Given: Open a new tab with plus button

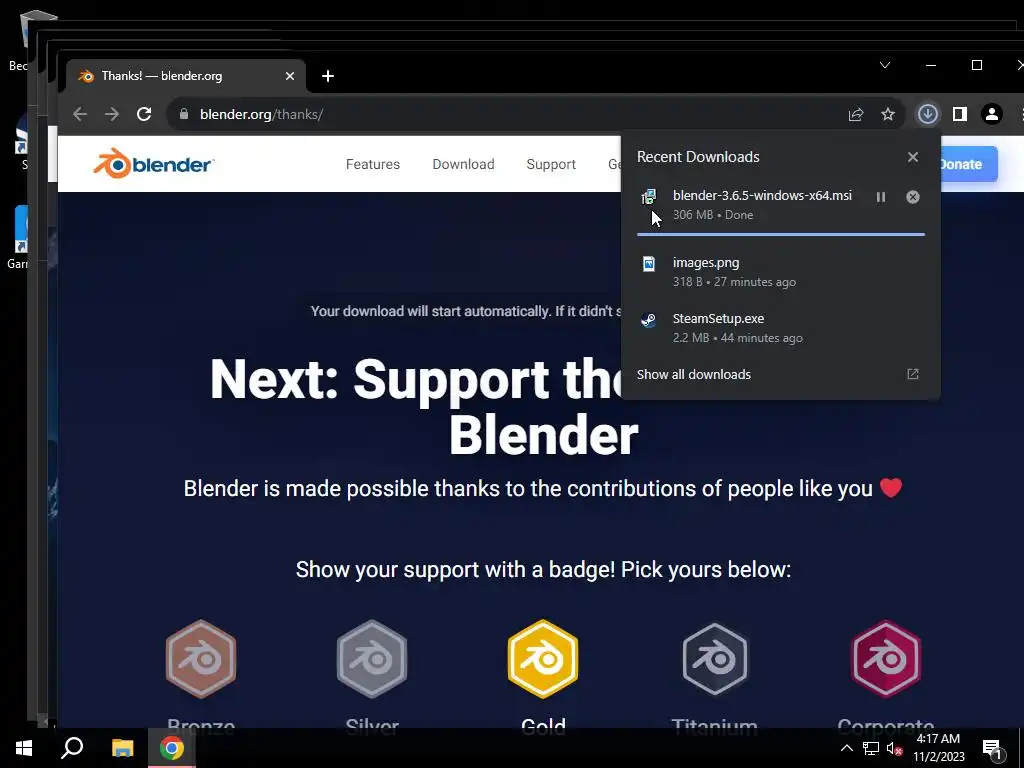Looking at the screenshot, I should click(328, 76).
